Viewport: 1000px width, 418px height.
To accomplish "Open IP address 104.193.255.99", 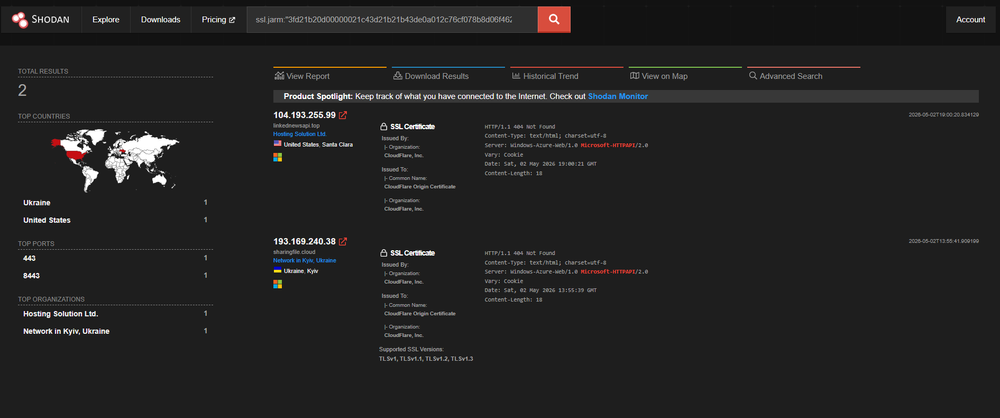I will (x=304, y=116).
